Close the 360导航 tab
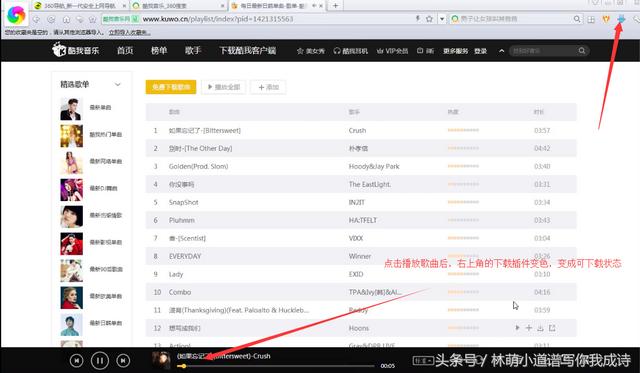Viewport: 640px width, 373px height. click(x=124, y=6)
